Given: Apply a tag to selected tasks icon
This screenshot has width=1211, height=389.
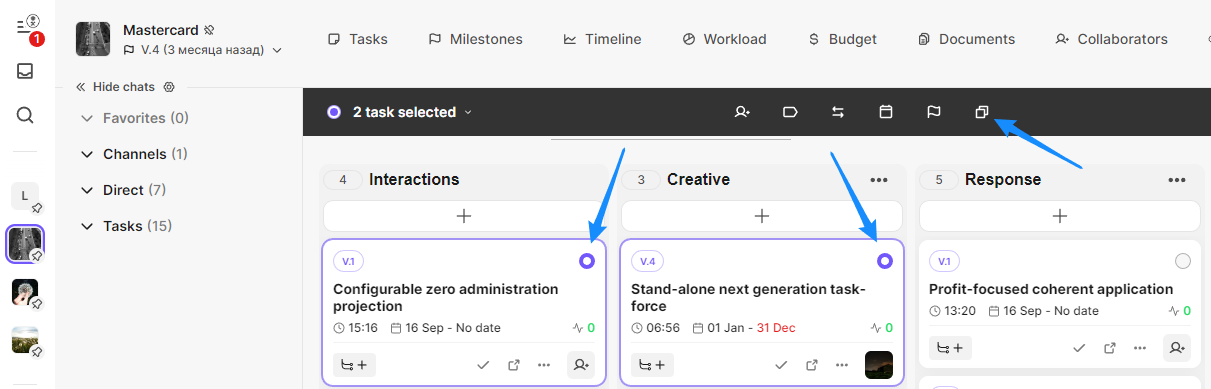Looking at the screenshot, I should (790, 112).
